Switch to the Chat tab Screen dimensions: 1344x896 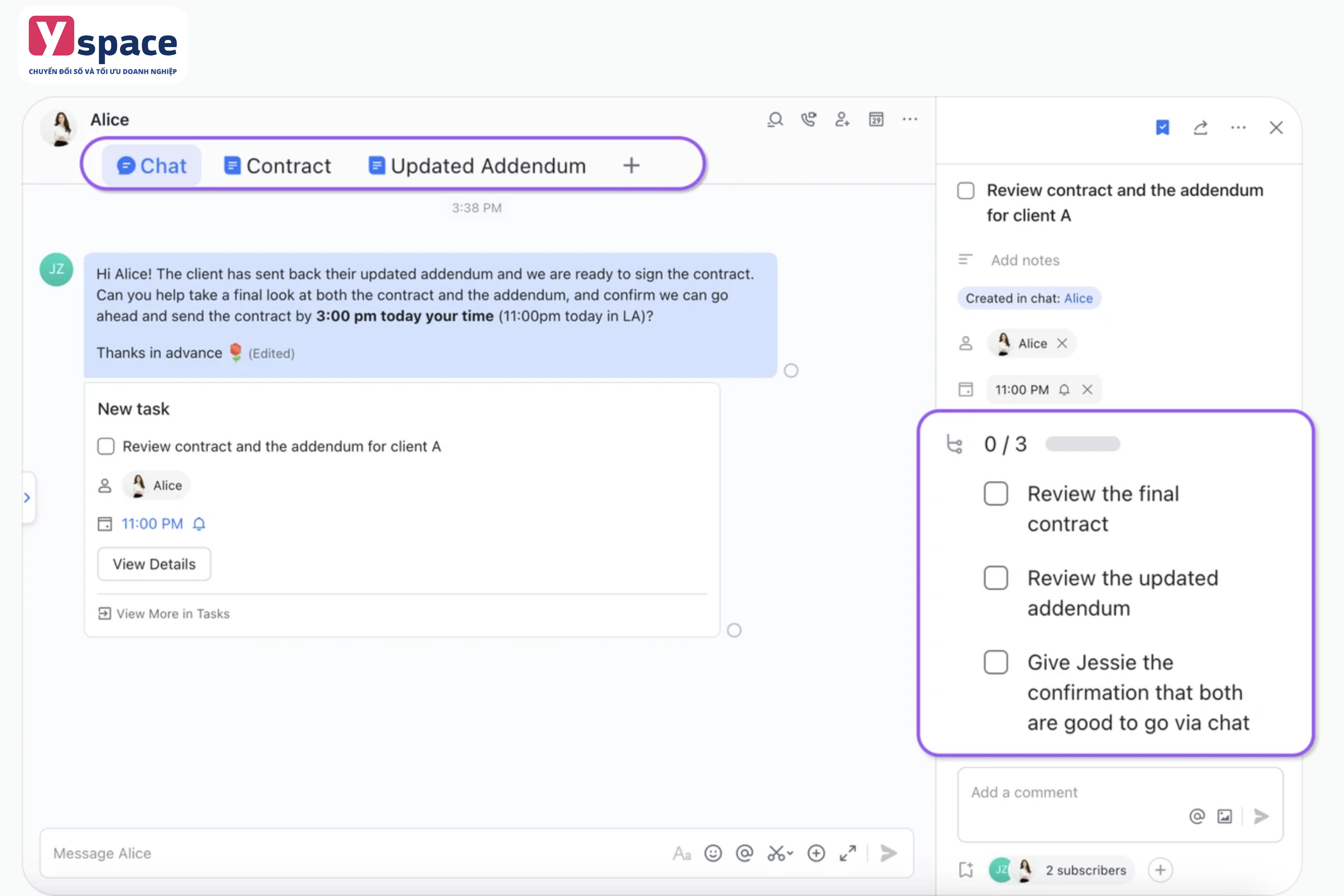[x=151, y=166]
